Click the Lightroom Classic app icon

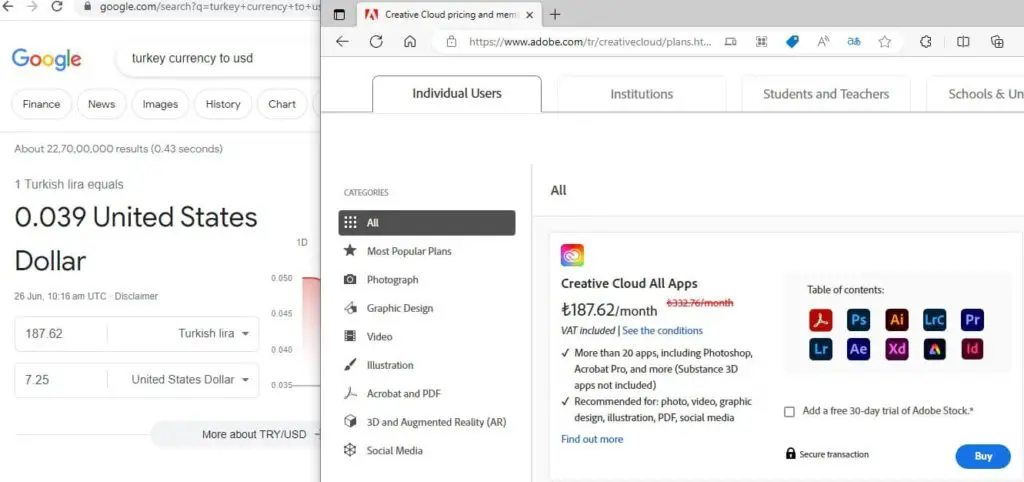coord(934,320)
